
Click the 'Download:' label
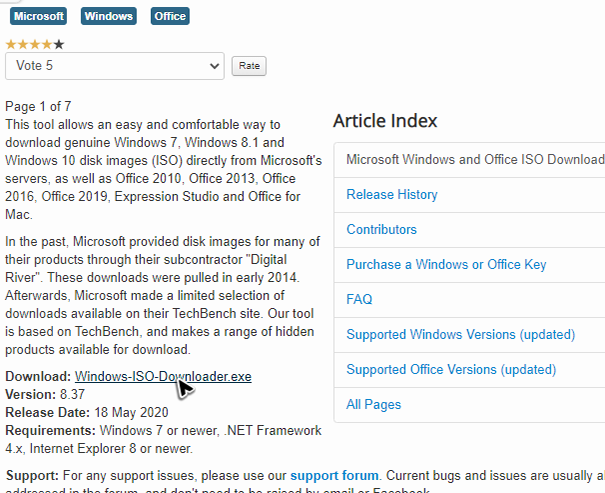click(x=38, y=377)
